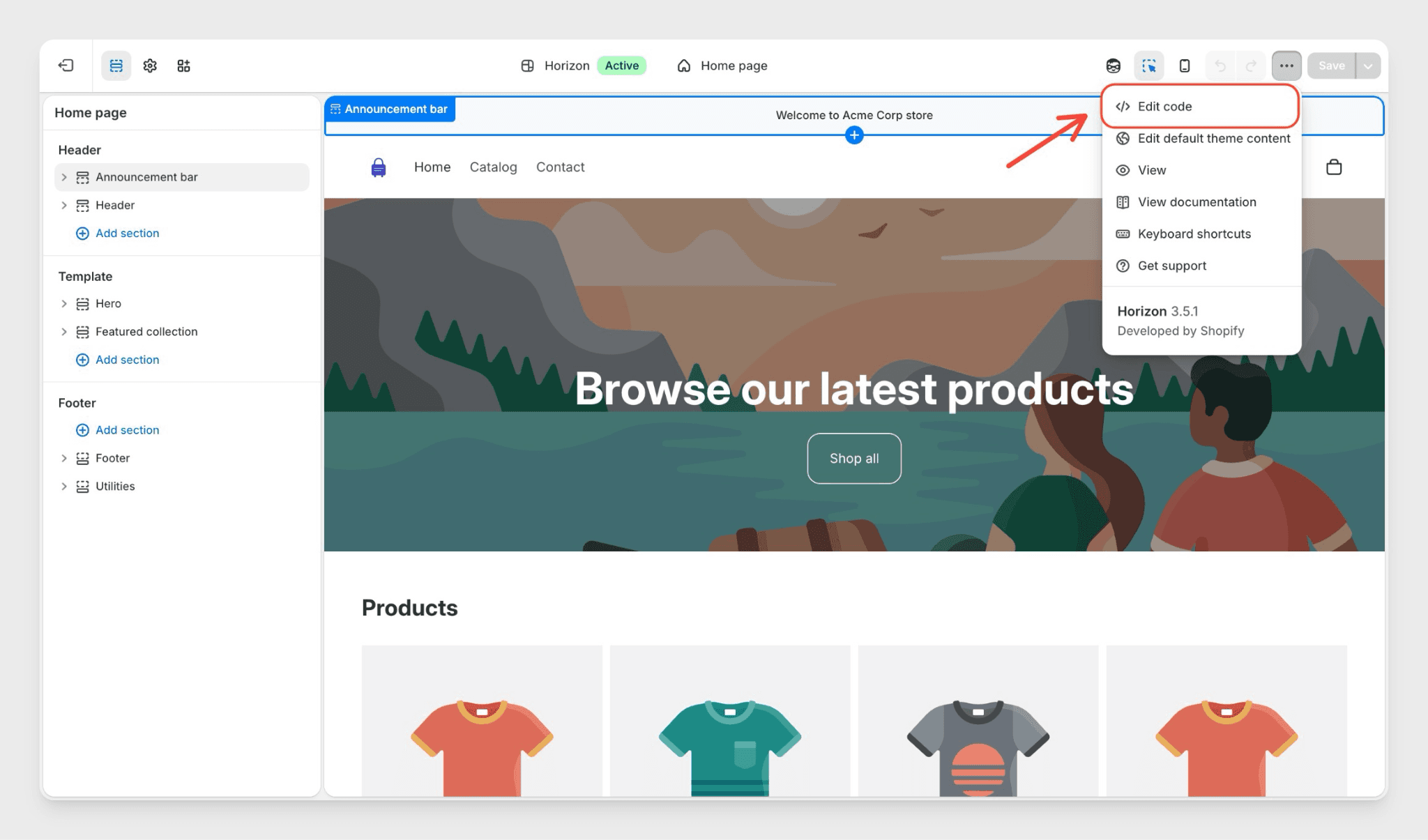Click the house icon beside Home page
Viewport: 1428px width, 840px height.
click(x=684, y=66)
